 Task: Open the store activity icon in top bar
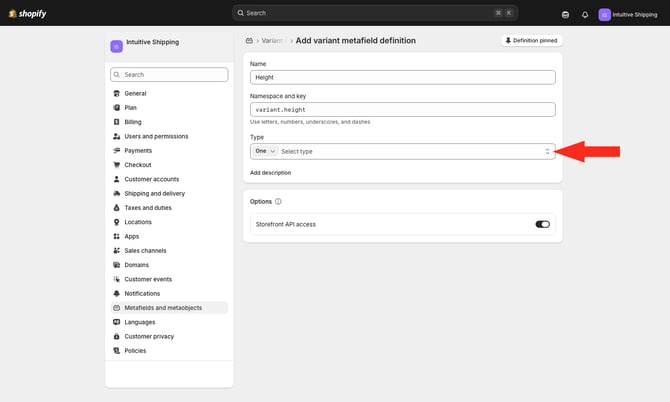[x=565, y=15]
